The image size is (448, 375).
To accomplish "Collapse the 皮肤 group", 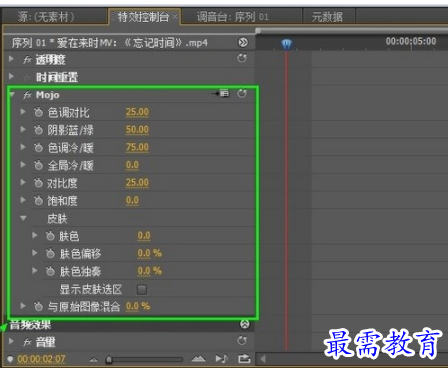I will tap(23, 218).
